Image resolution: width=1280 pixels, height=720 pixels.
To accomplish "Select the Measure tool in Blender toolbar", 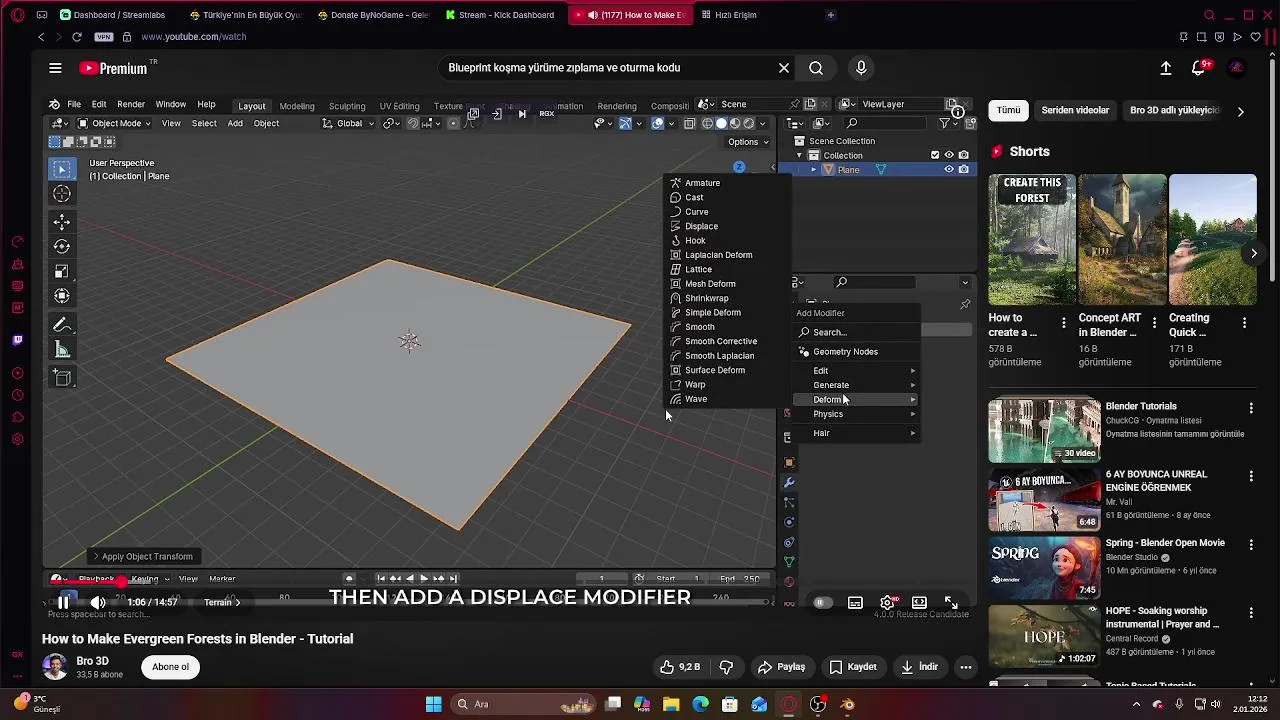I will (x=62, y=349).
